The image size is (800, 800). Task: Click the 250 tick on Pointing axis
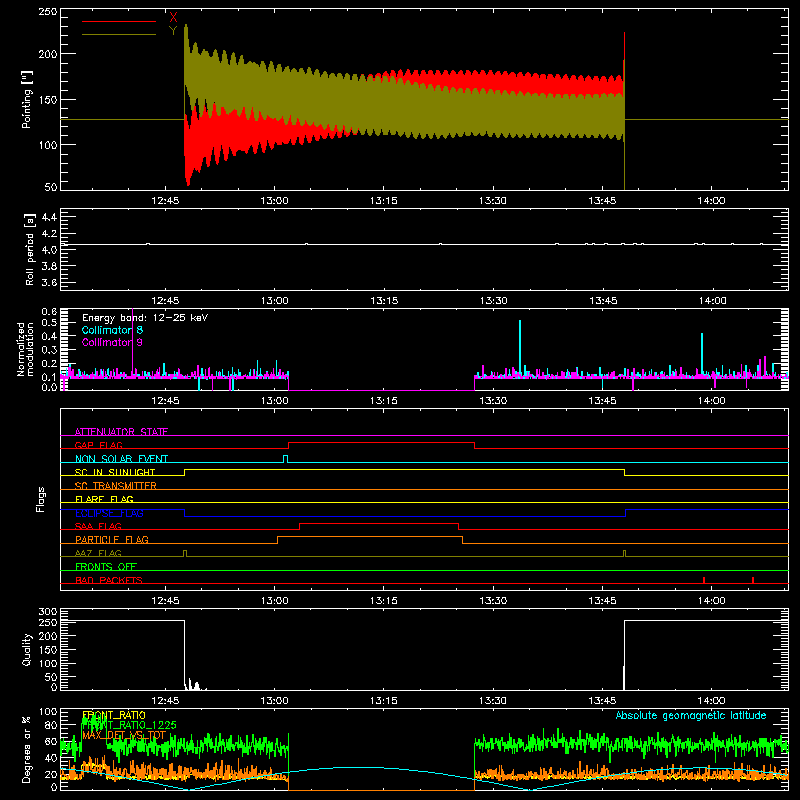point(48,12)
